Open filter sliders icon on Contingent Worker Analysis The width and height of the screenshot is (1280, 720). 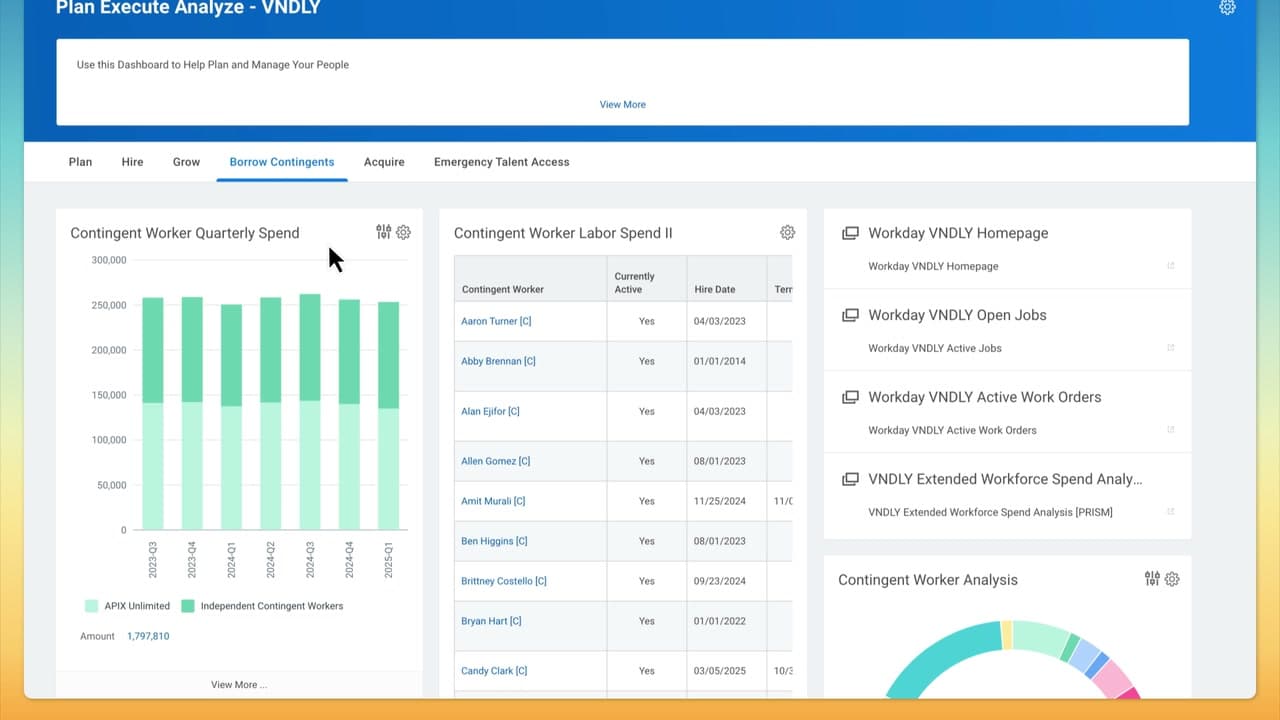coord(1152,579)
